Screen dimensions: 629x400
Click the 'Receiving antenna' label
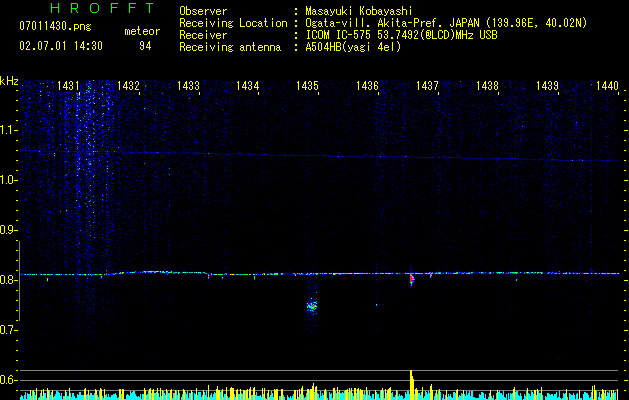coord(230,47)
